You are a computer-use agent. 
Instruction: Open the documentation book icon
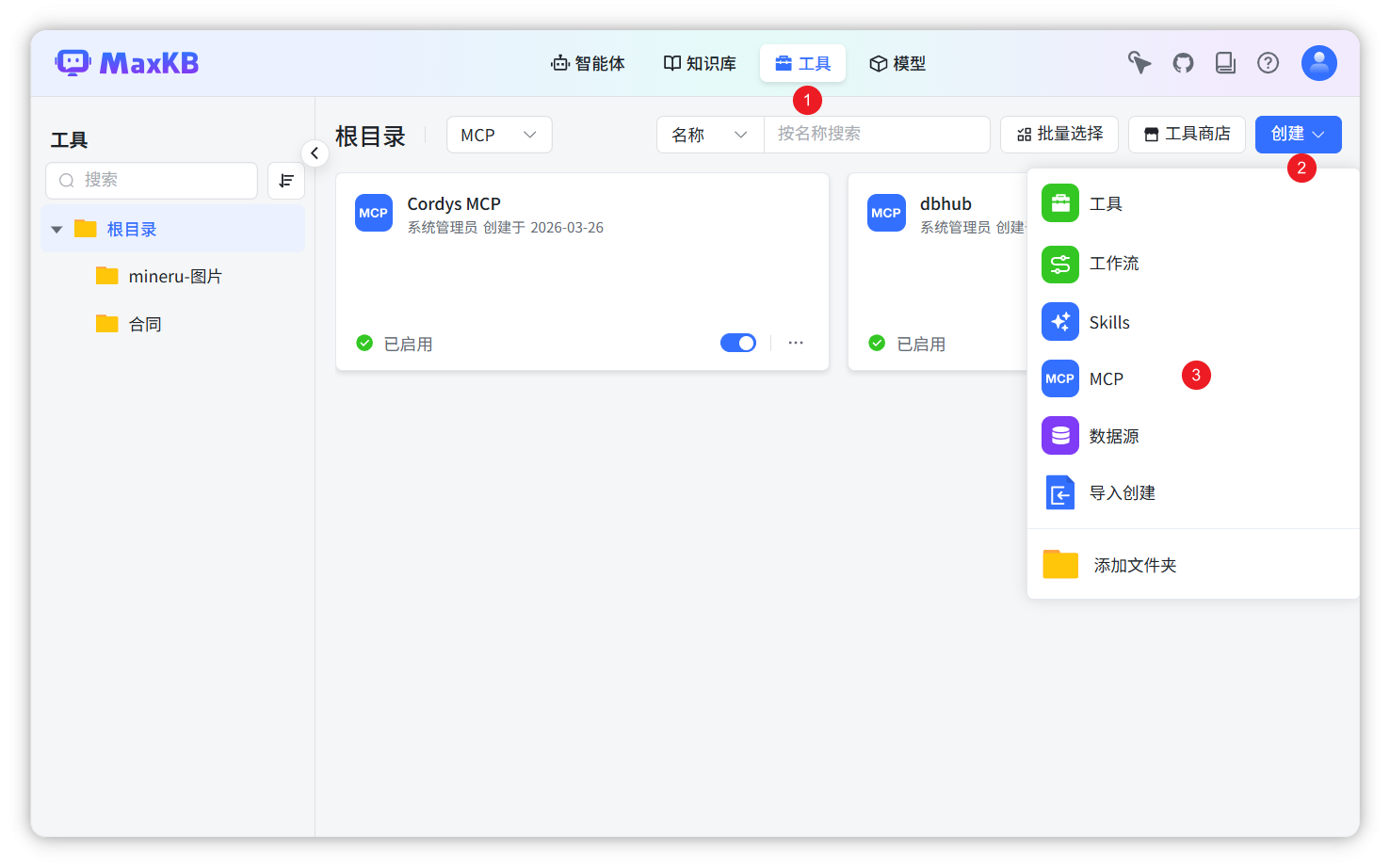pos(1225,63)
